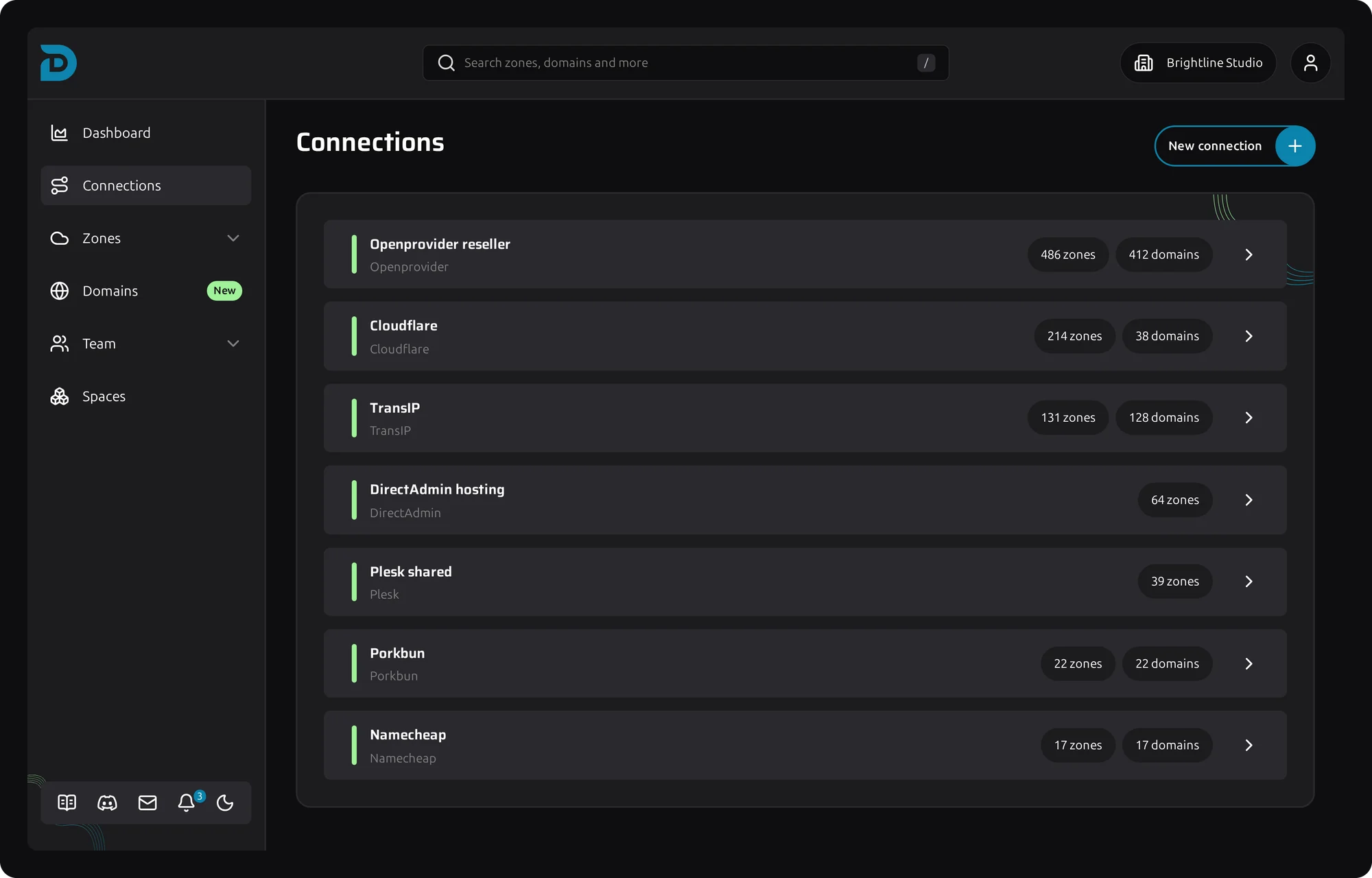
Task: Open the user profile icon
Action: click(x=1310, y=63)
